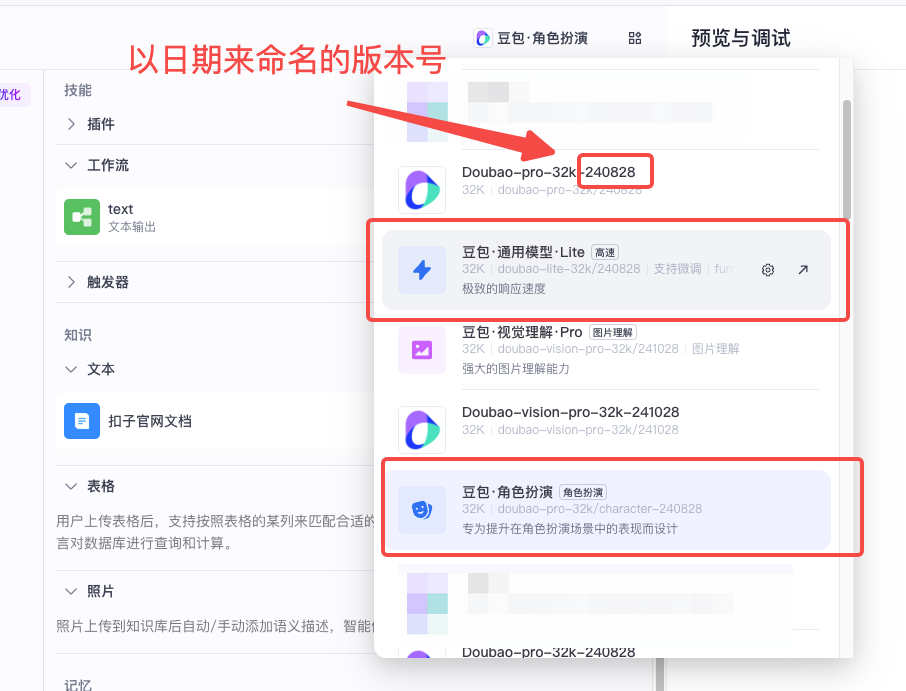Click the 记忆 section heading
Image resolution: width=906 pixels, height=691 pixels.
click(x=78, y=685)
